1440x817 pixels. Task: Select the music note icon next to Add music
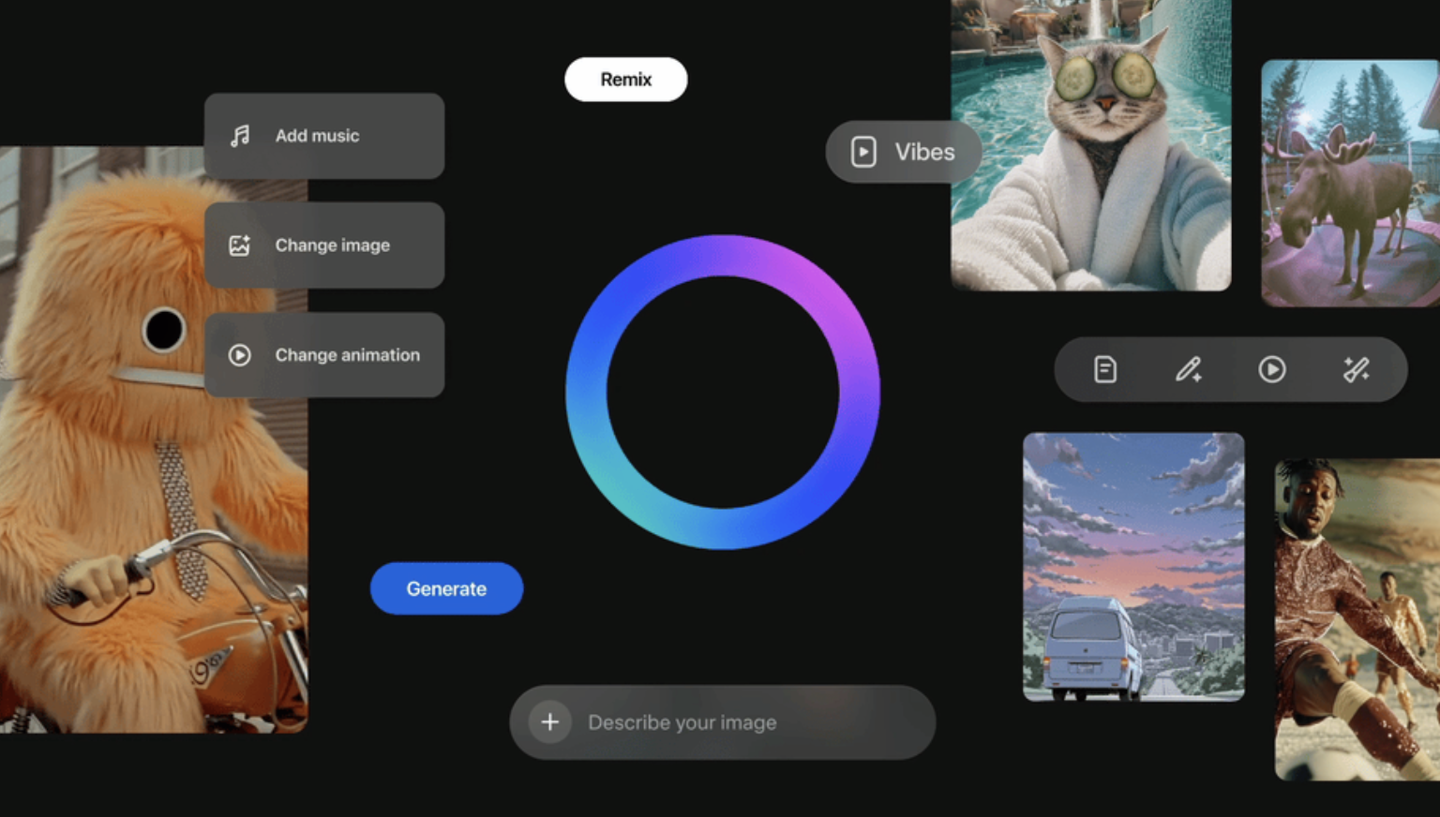coord(239,135)
